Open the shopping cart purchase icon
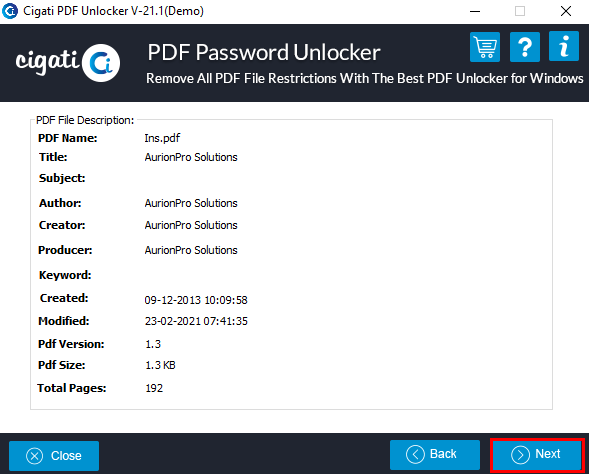Screen dimensions: 589x474 coord(485,47)
